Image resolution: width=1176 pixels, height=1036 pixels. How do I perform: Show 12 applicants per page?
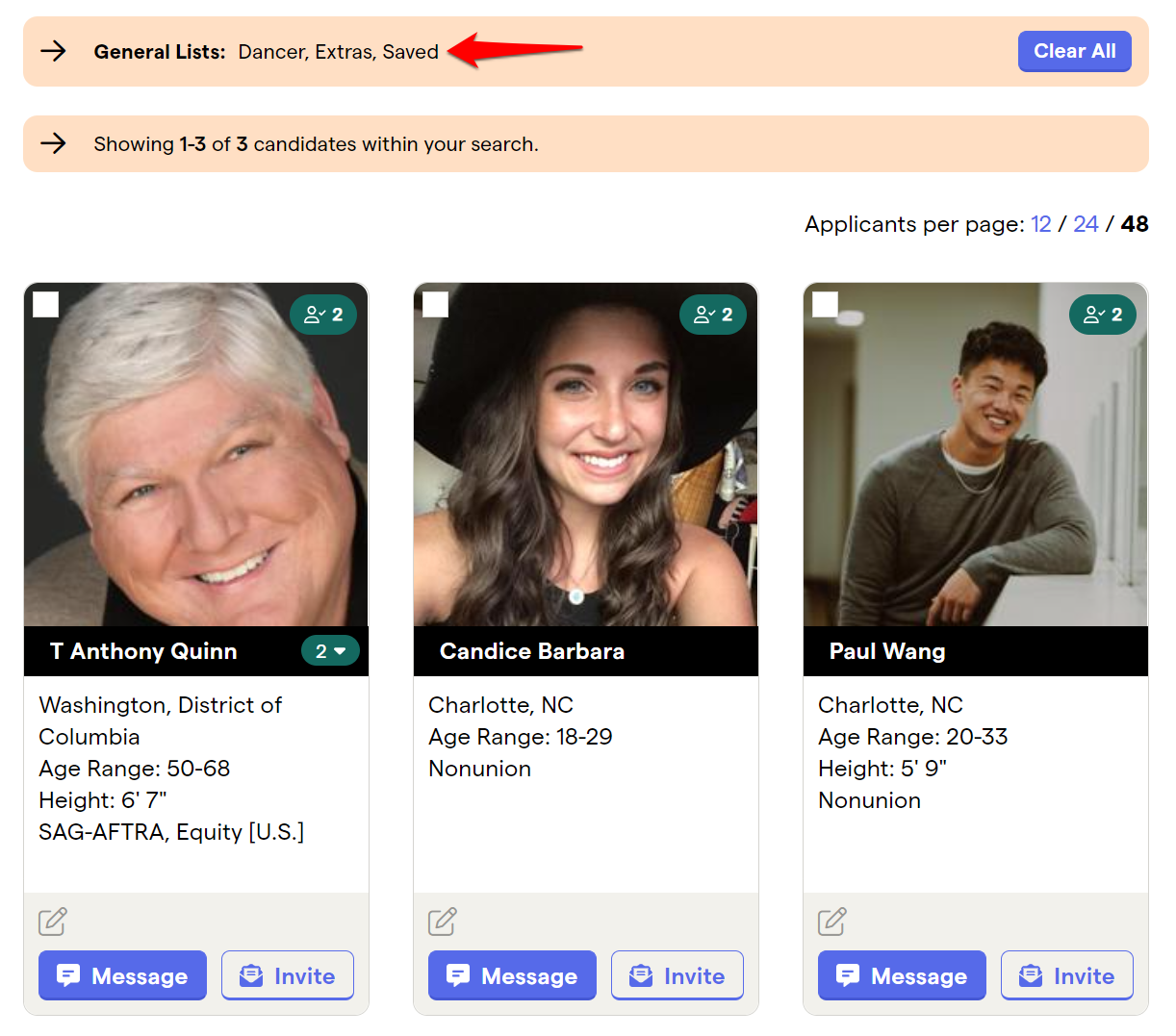[1041, 224]
